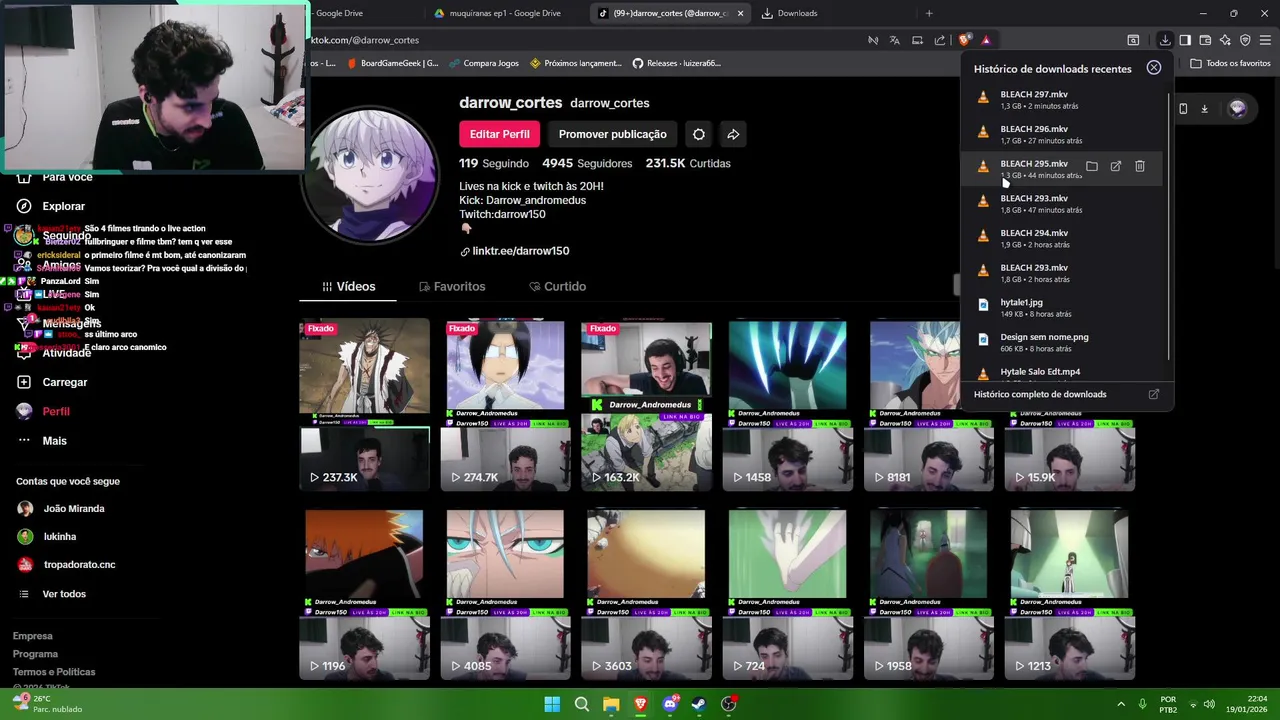Click the 119 Seguindo count

(x=494, y=163)
